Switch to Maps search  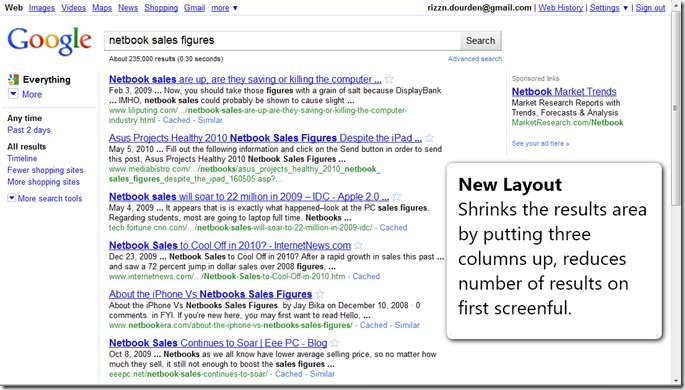pyautogui.click(x=102, y=8)
